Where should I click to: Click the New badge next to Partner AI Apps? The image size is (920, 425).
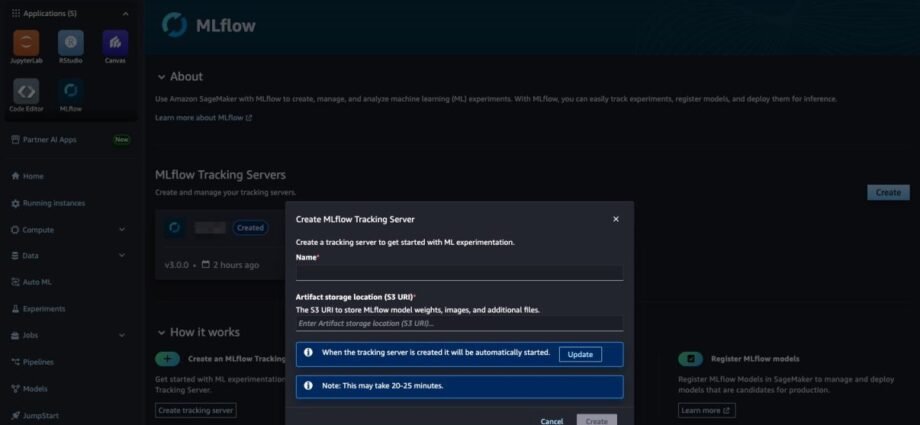pyautogui.click(x=121, y=140)
